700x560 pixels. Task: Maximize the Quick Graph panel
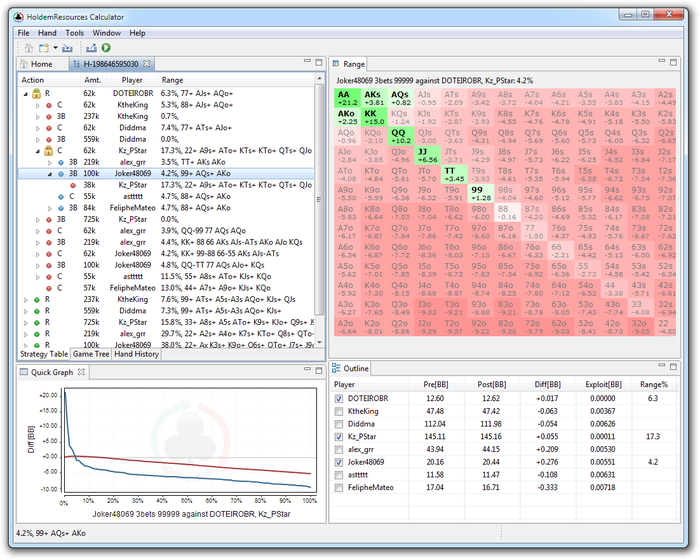tap(319, 370)
